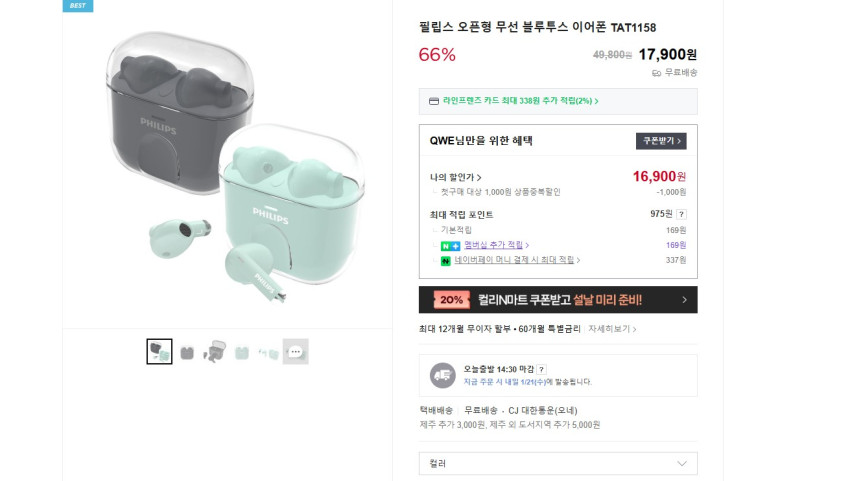Click the more images ellipsis thumbnail

coord(295,351)
